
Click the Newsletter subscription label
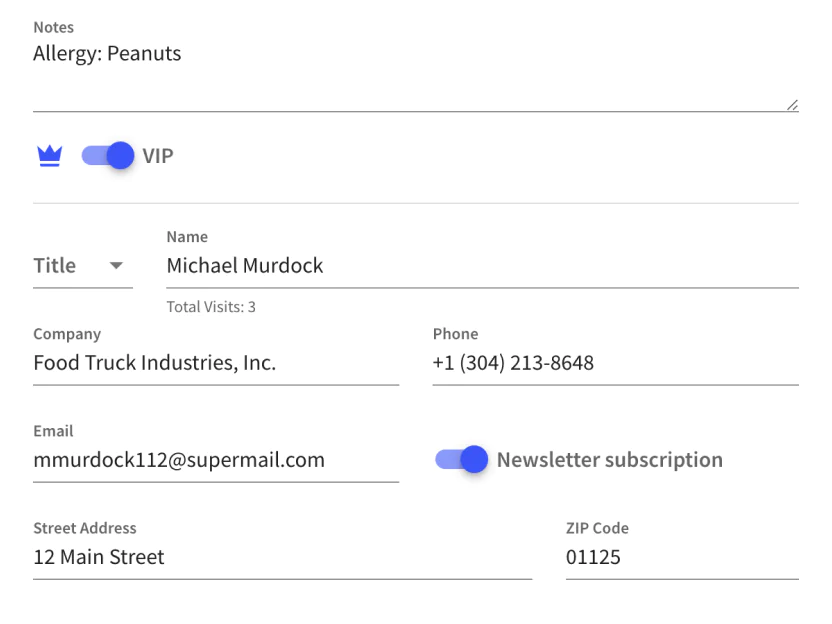point(610,460)
